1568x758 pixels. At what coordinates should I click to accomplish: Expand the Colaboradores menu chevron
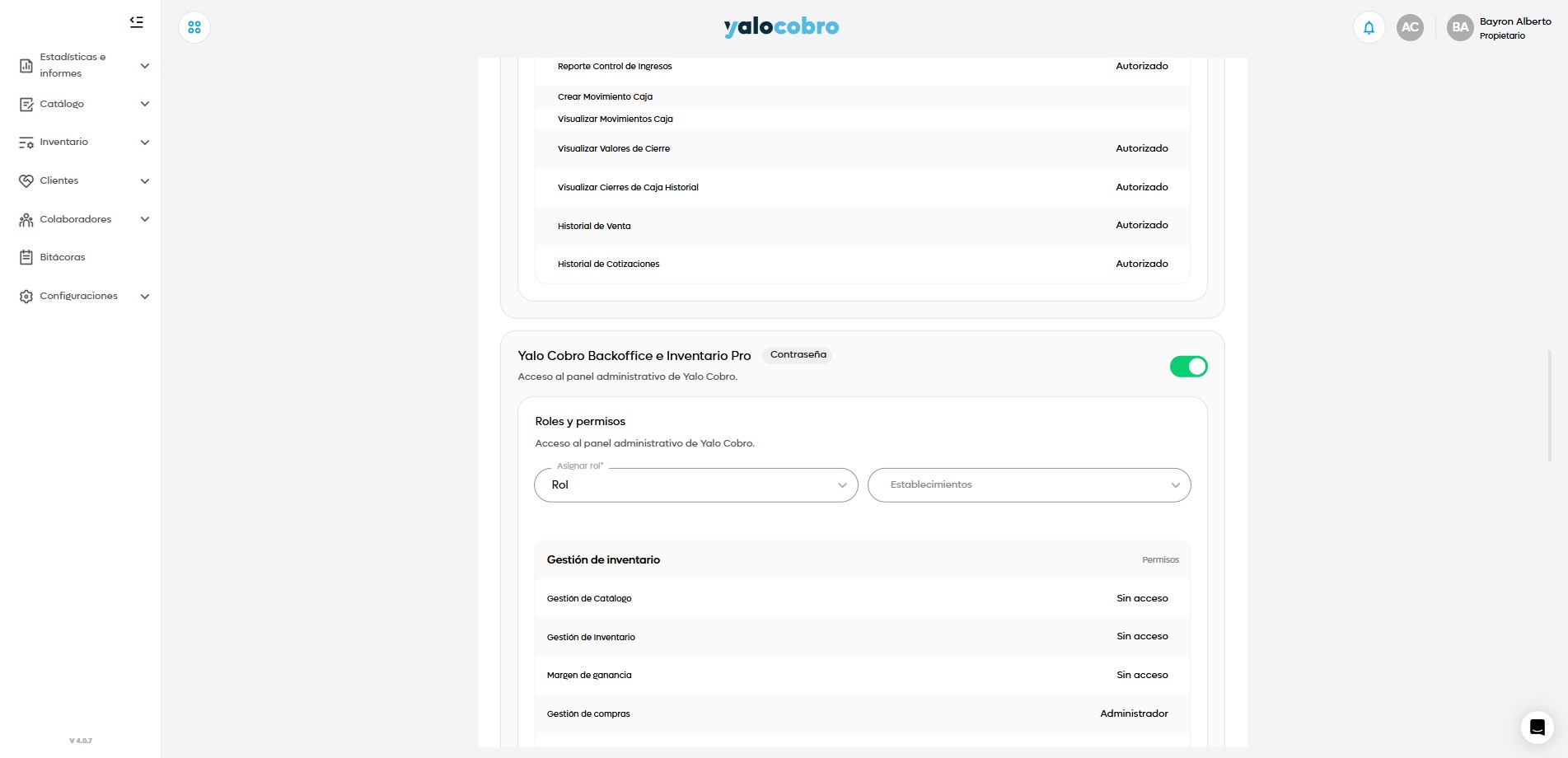[x=145, y=219]
